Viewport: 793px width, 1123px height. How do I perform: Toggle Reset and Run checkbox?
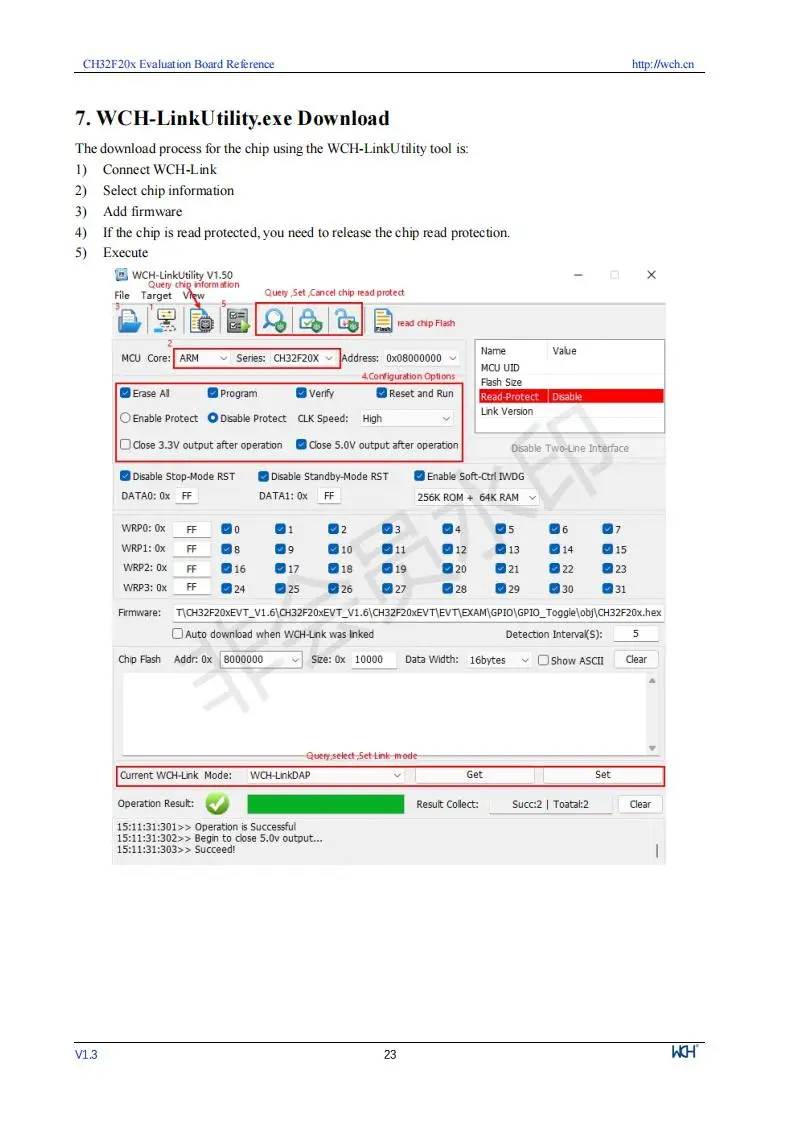click(382, 393)
